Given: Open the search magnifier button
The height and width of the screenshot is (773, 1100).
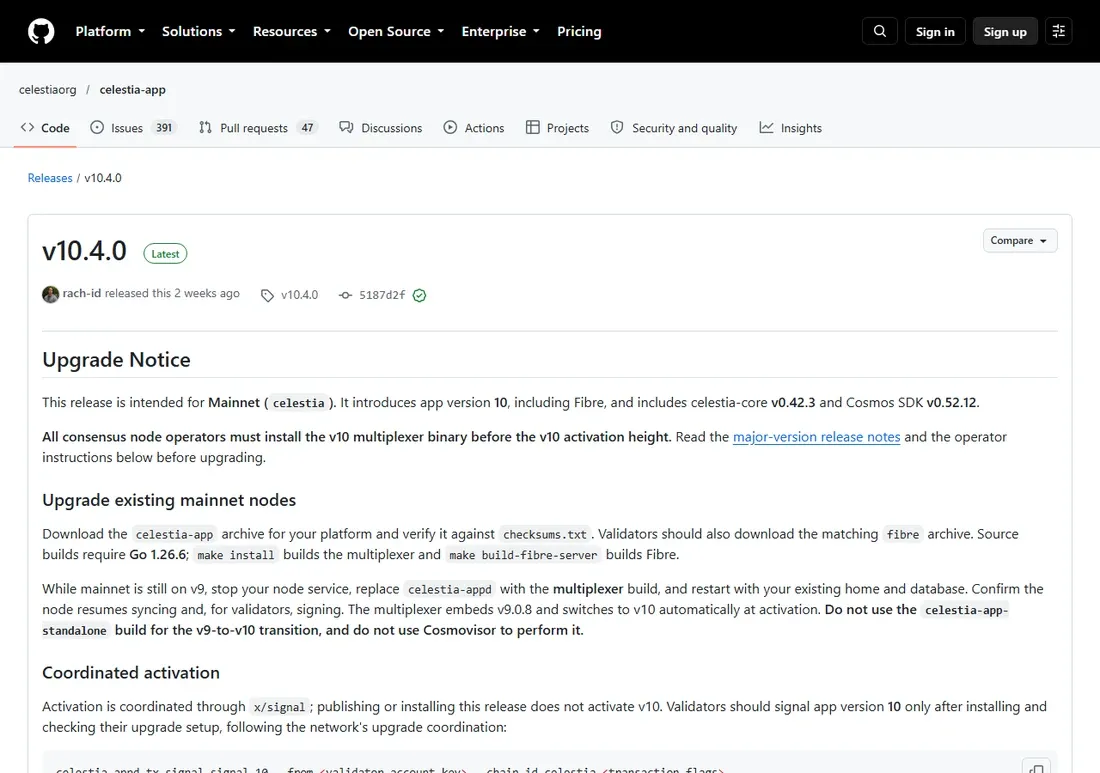Looking at the screenshot, I should tap(880, 32).
